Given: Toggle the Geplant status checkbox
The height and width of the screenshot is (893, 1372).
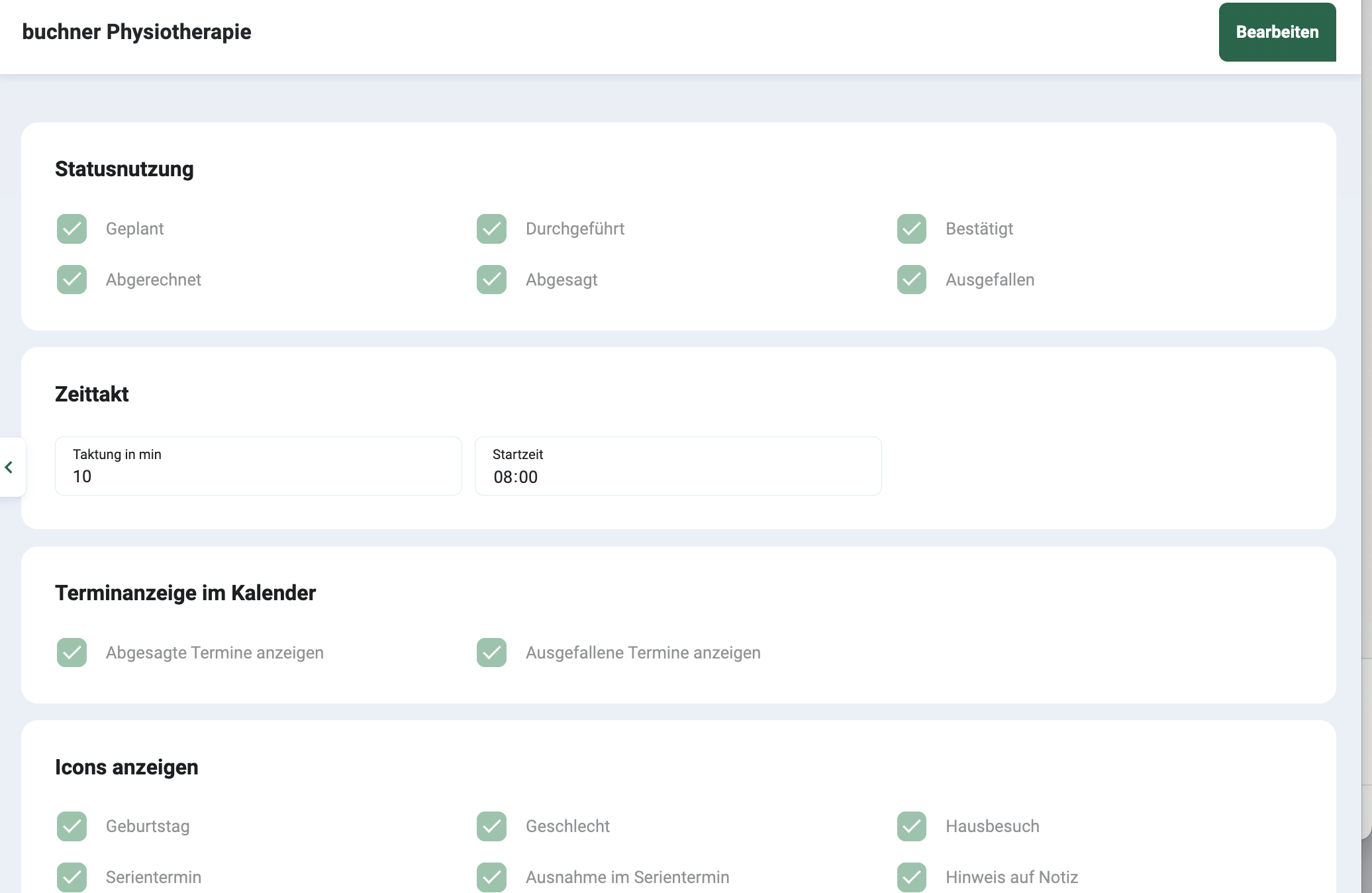Looking at the screenshot, I should (72, 229).
